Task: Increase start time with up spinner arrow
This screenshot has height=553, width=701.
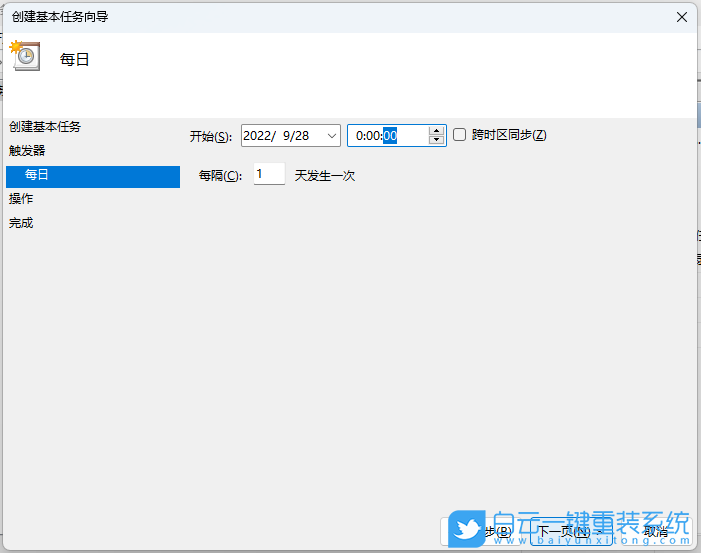Action: pyautogui.click(x=436, y=131)
